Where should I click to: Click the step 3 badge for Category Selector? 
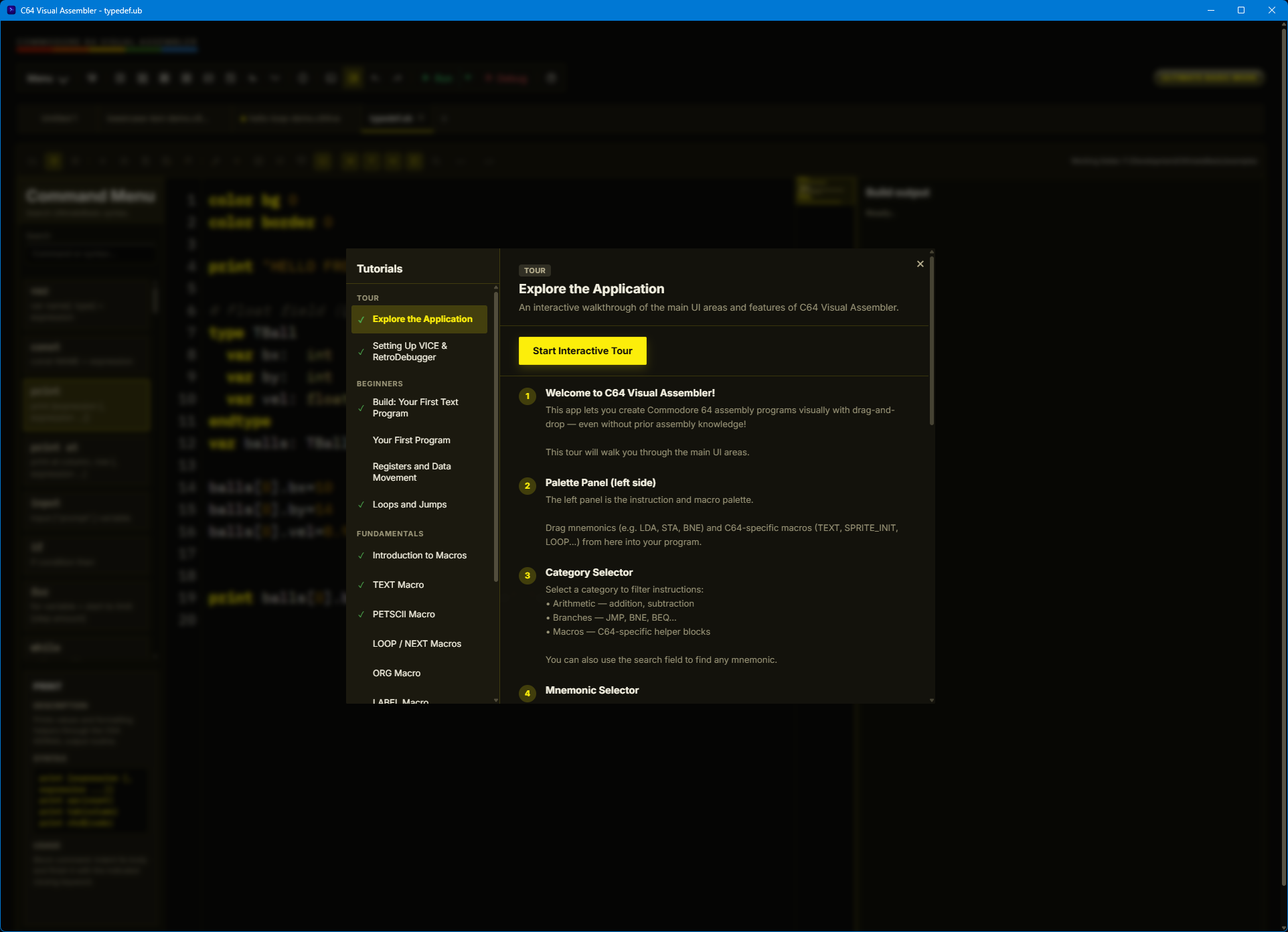(528, 576)
